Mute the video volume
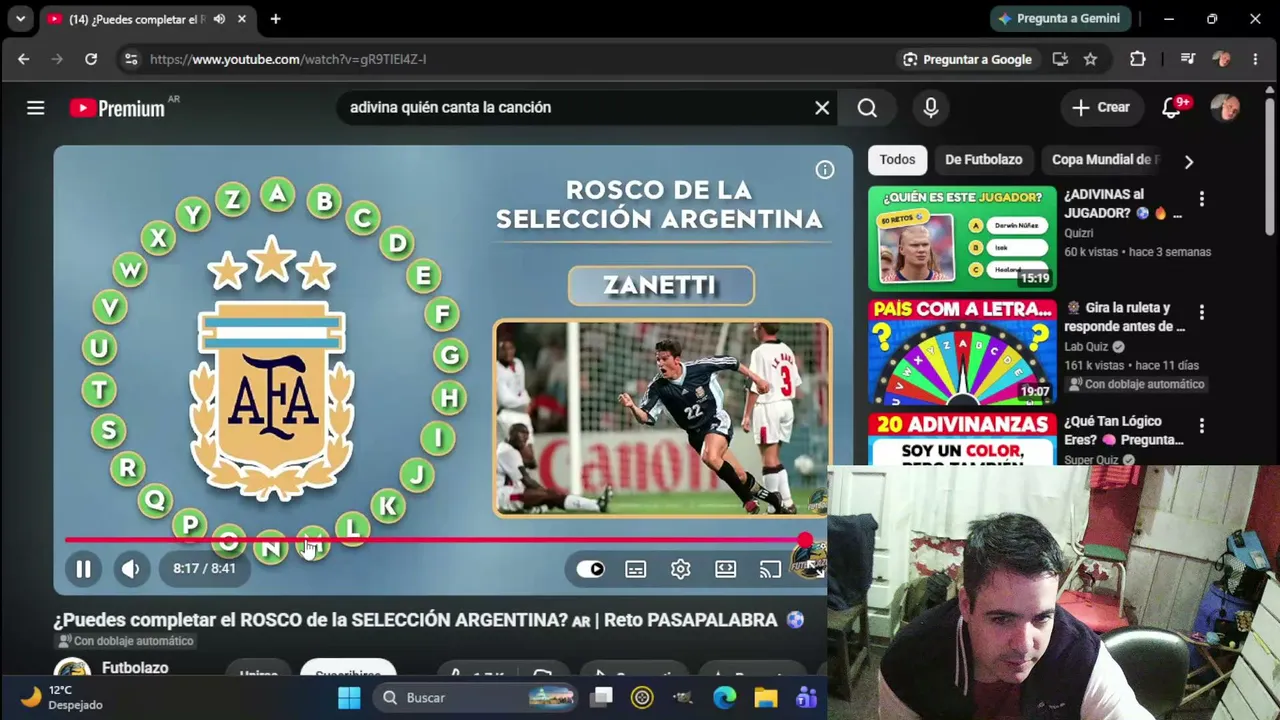The image size is (1280, 720). (131, 569)
